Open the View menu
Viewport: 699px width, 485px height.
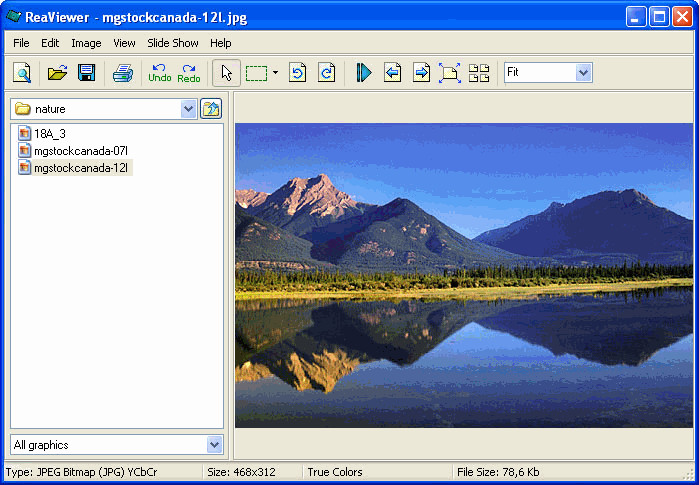pos(124,43)
